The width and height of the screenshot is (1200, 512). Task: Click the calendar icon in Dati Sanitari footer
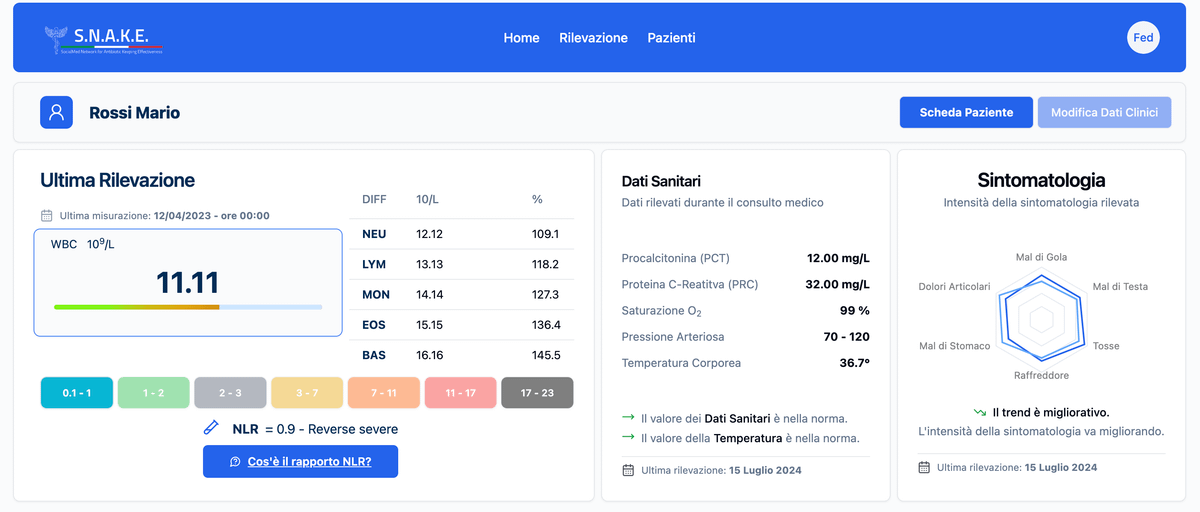[x=628, y=469]
